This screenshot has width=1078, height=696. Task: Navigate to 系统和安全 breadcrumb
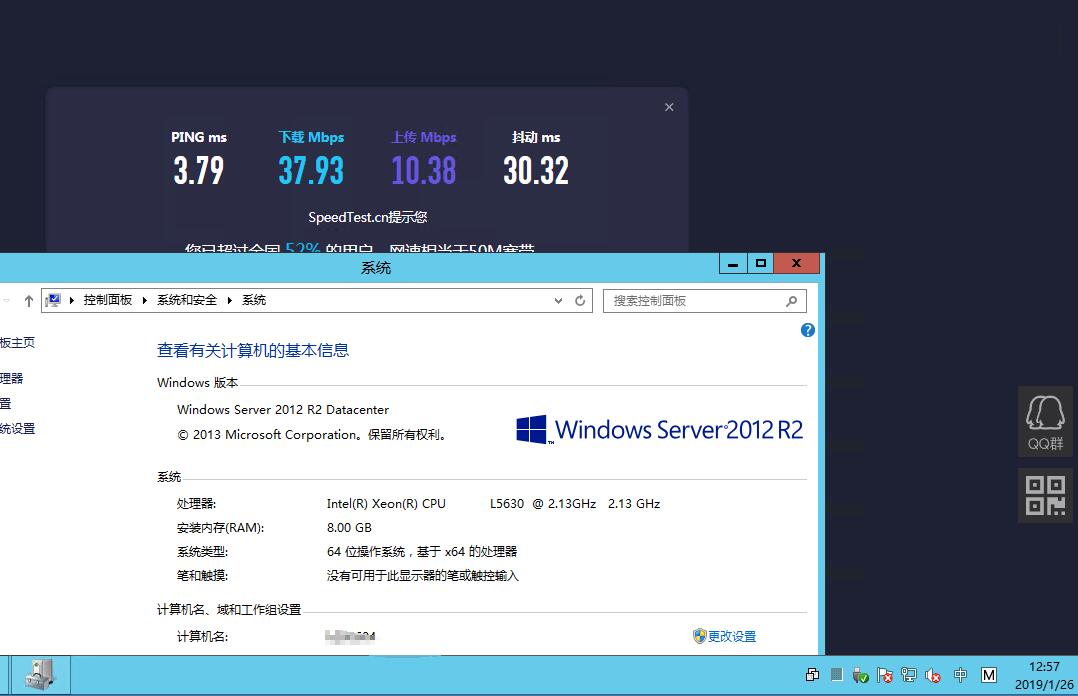point(187,300)
